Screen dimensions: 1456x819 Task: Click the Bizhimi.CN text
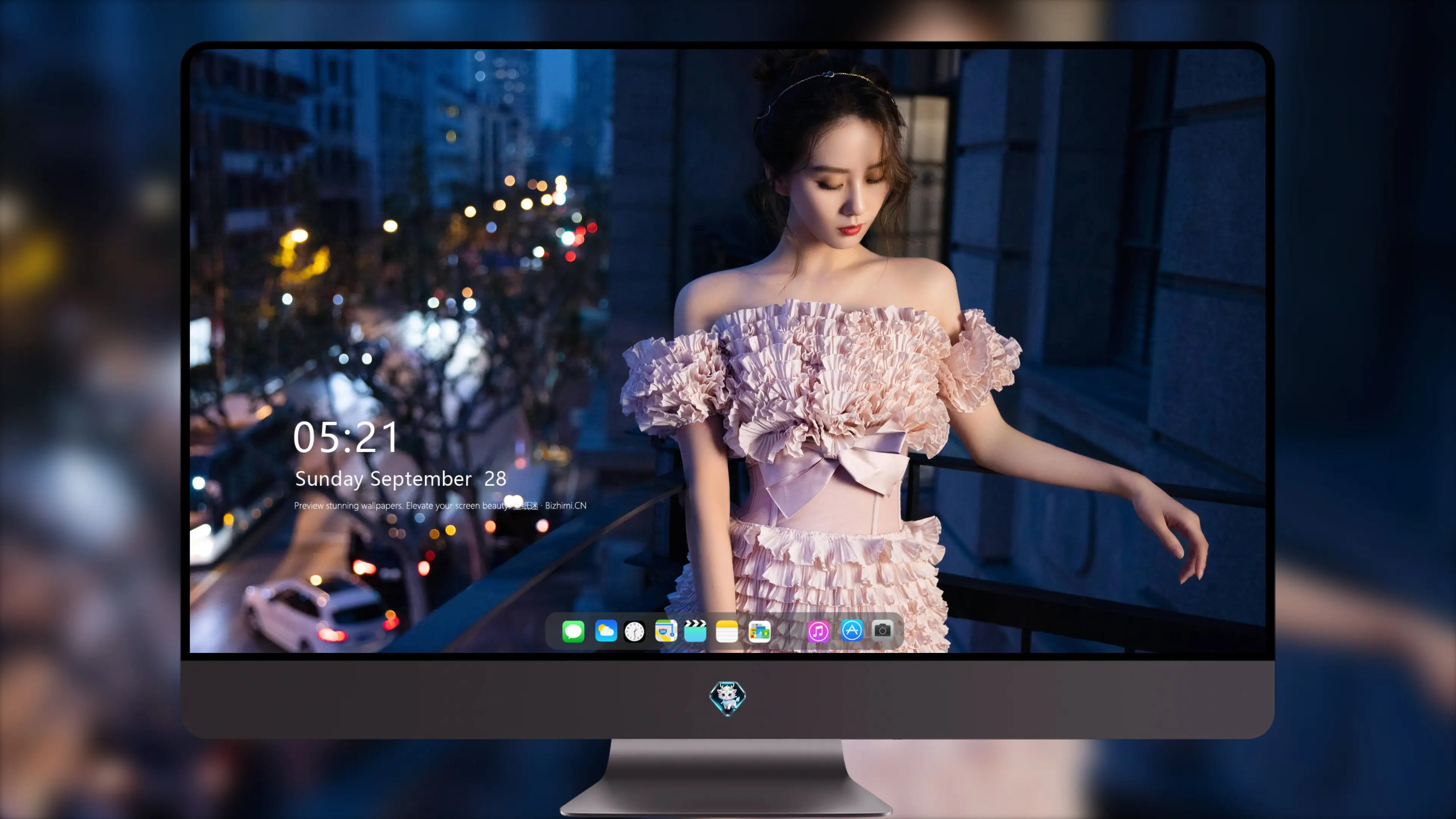(566, 505)
